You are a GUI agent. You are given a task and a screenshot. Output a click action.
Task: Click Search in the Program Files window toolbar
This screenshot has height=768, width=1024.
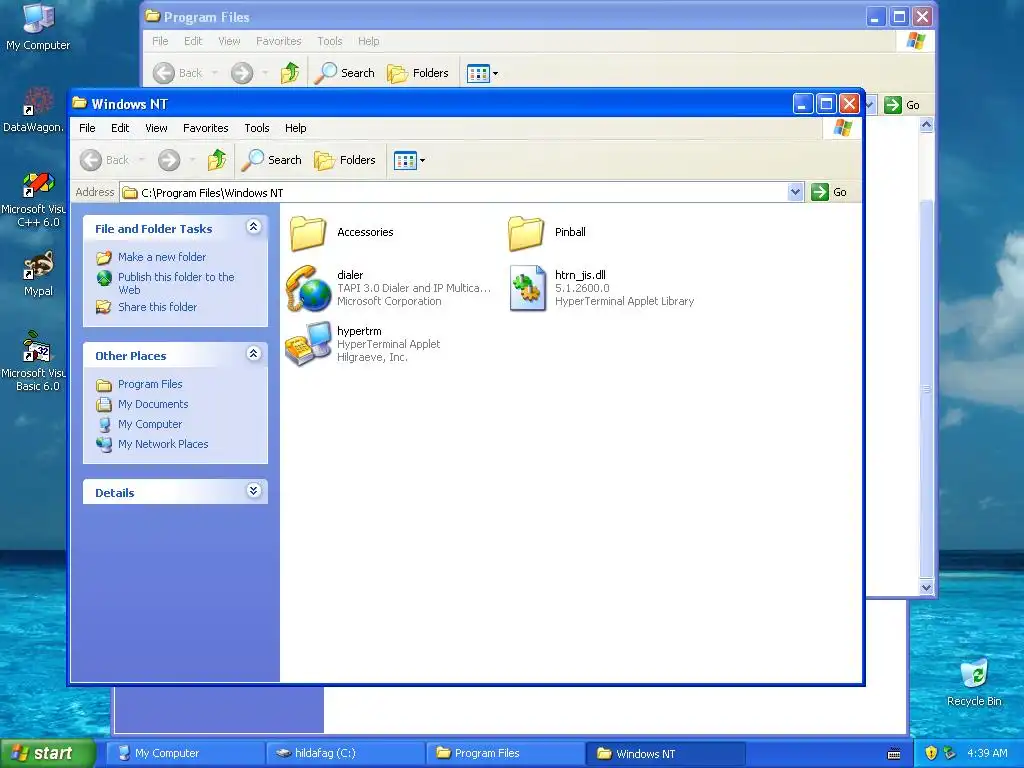(345, 73)
